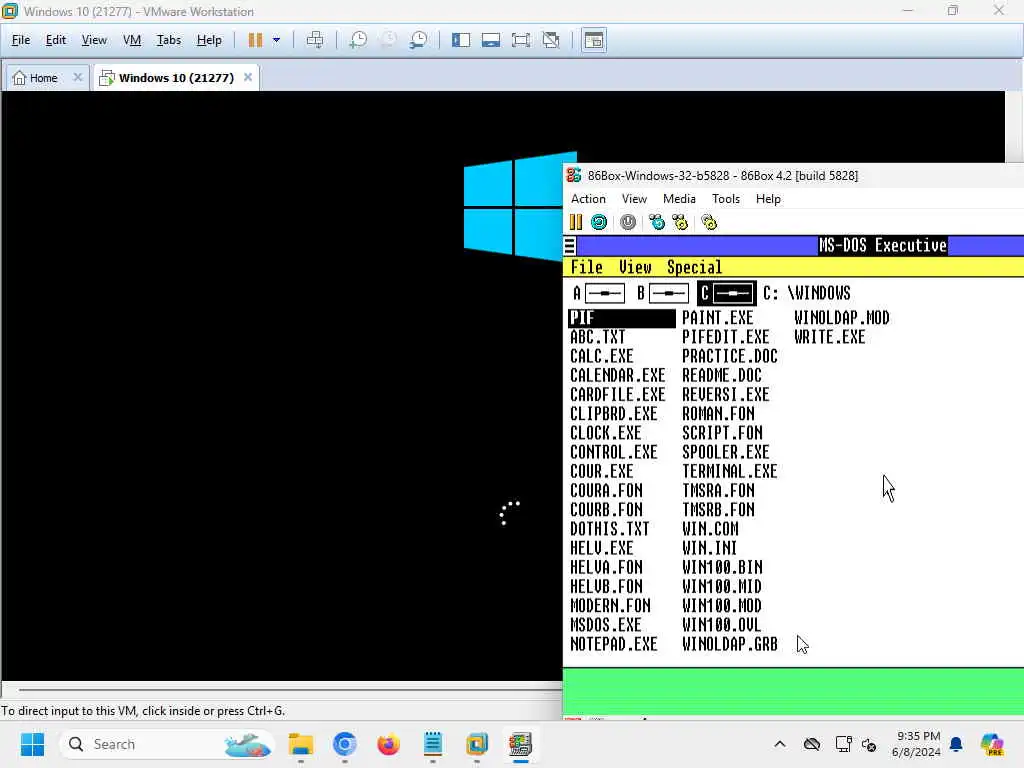Close the Home tab in VMware
The width and height of the screenshot is (1024, 768).
pos(78,77)
